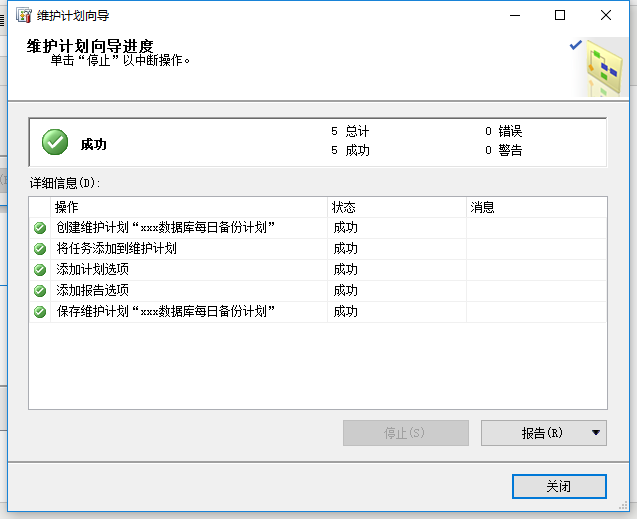Click green check icon beside 保存维护计划 row

(x=40, y=312)
